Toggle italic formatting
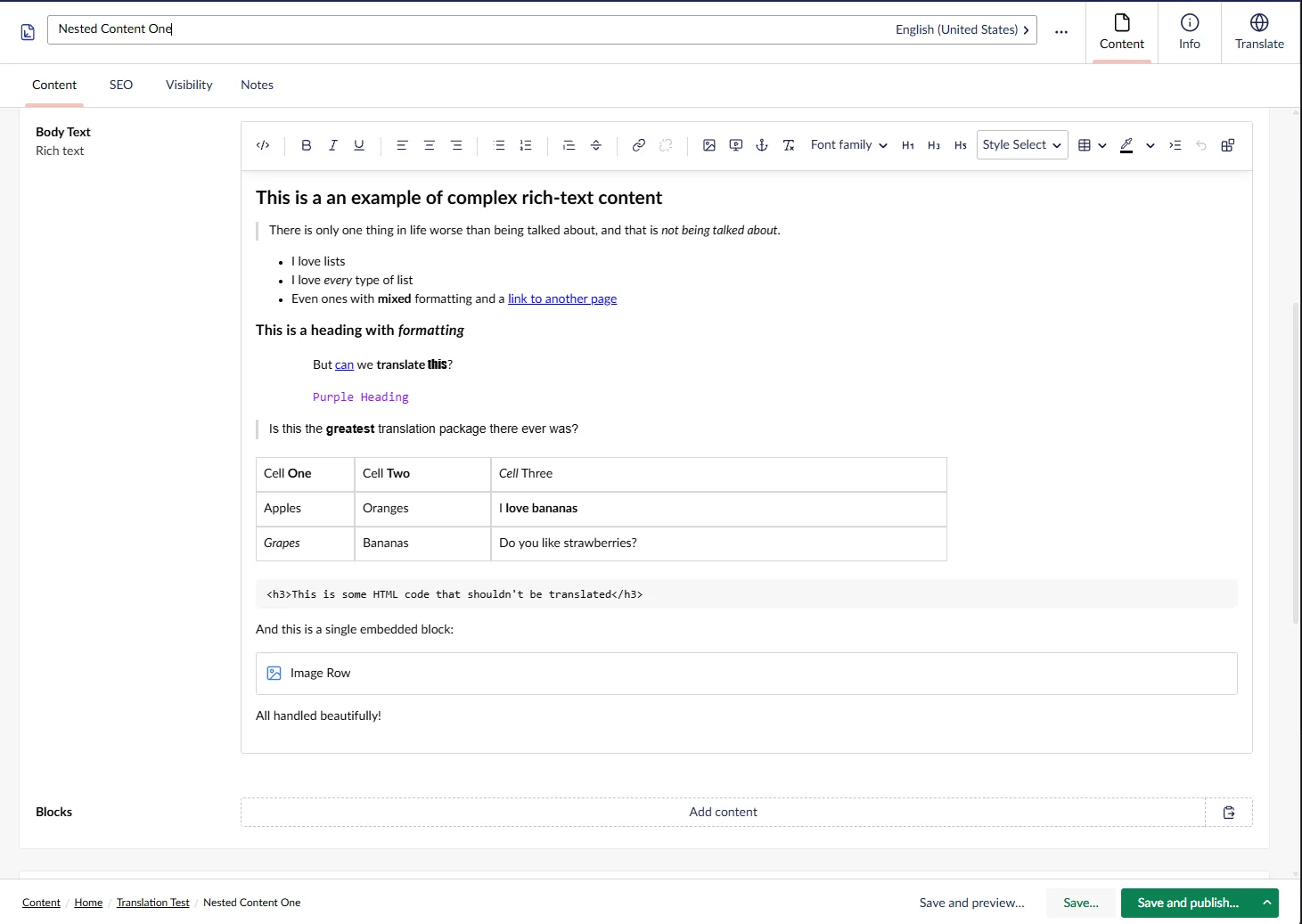 [332, 145]
